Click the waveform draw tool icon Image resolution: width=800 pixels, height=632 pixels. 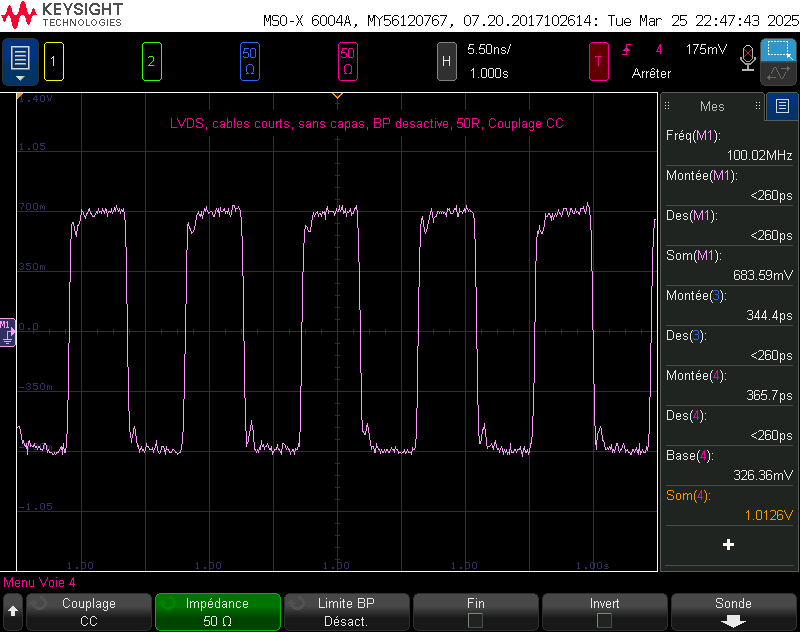[778, 73]
